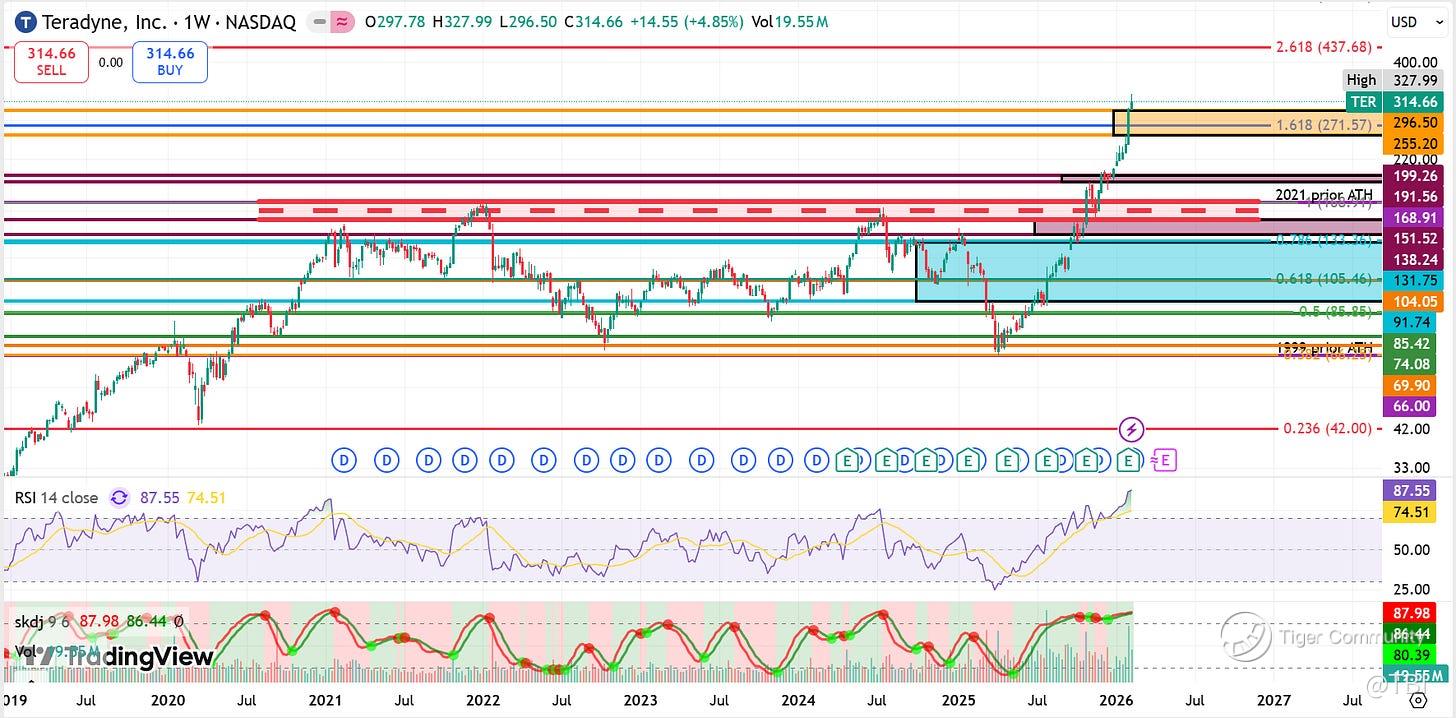This screenshot has width=1456, height=718.
Task: Click the purple 87.55 RSI axis label
Action: (x=1412, y=491)
